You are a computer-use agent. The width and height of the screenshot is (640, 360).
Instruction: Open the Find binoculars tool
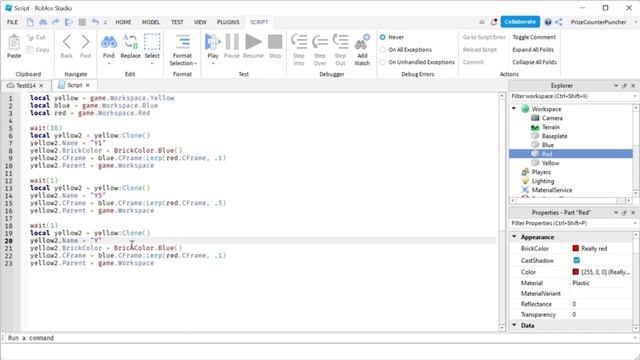(109, 42)
